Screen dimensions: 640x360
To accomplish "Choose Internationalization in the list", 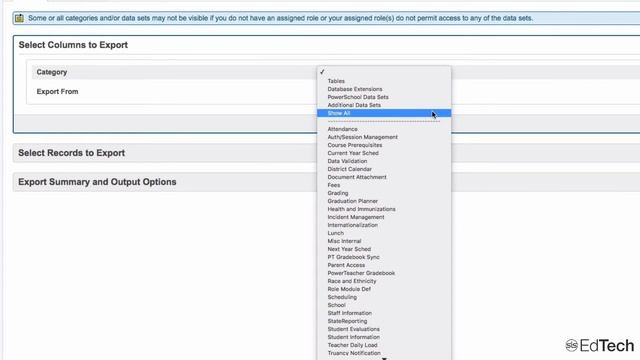I will coord(352,225).
